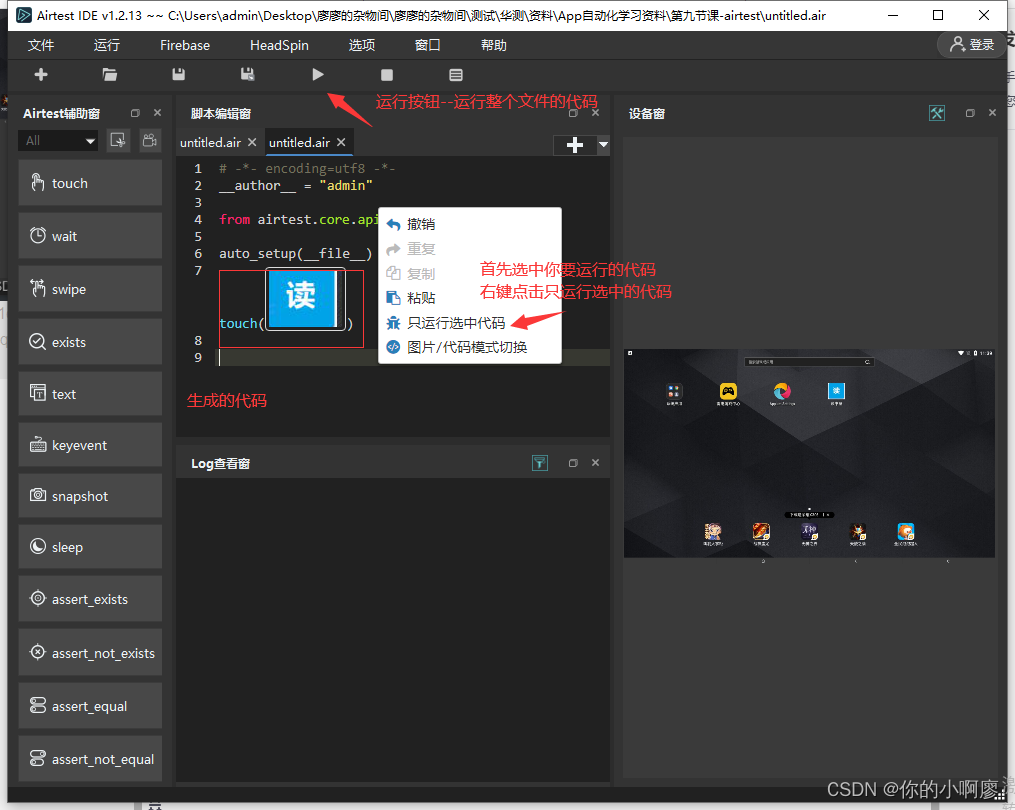This screenshot has height=810, width=1015.
Task: Click the 读 image thumbnail in touch()
Action: [304, 298]
